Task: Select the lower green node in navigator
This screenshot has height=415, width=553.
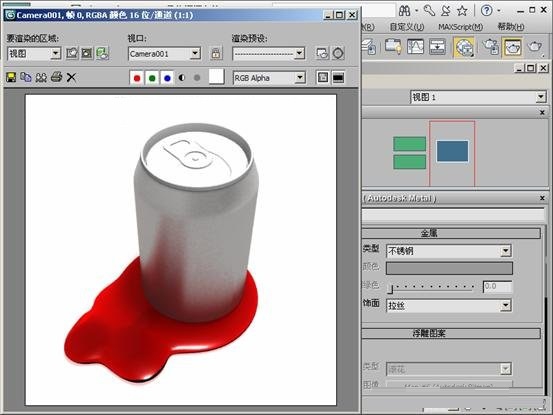Action: [x=409, y=162]
